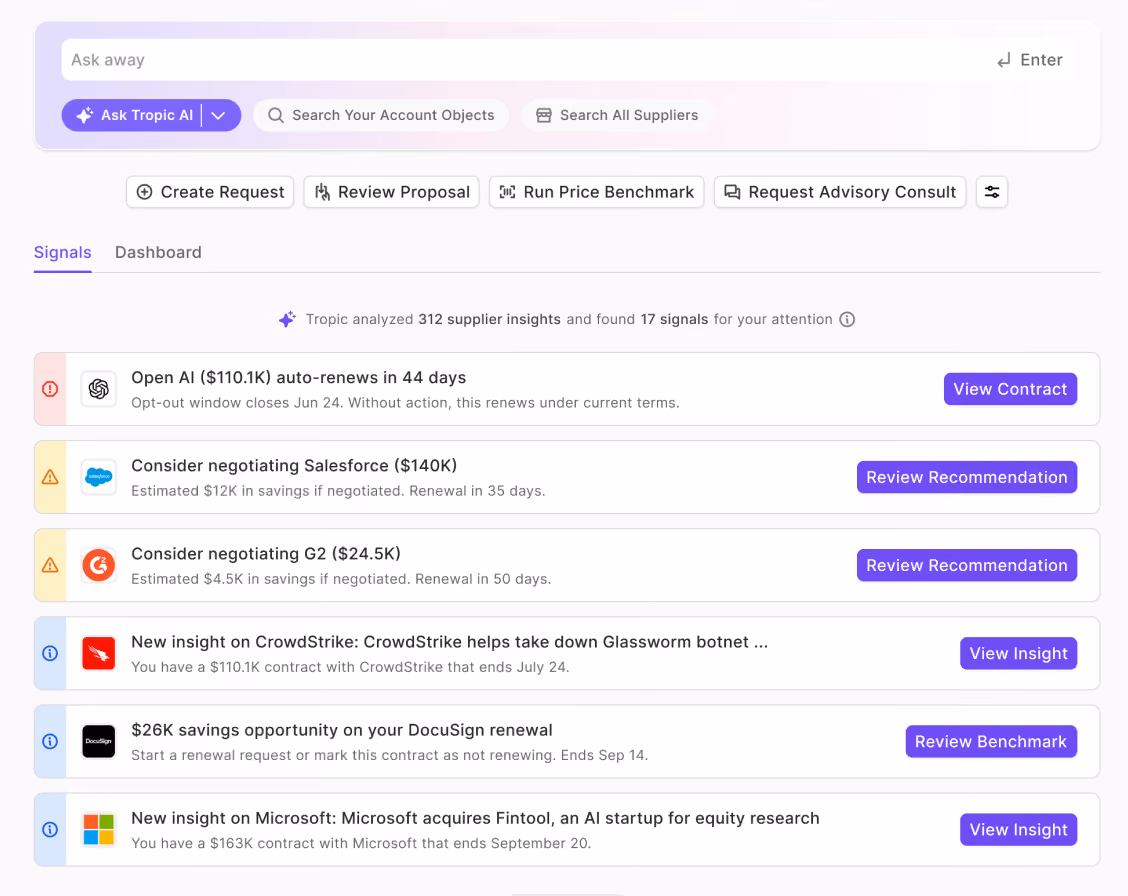This screenshot has width=1128, height=896.
Task: Start Run Price Benchmark
Action: [x=596, y=192]
